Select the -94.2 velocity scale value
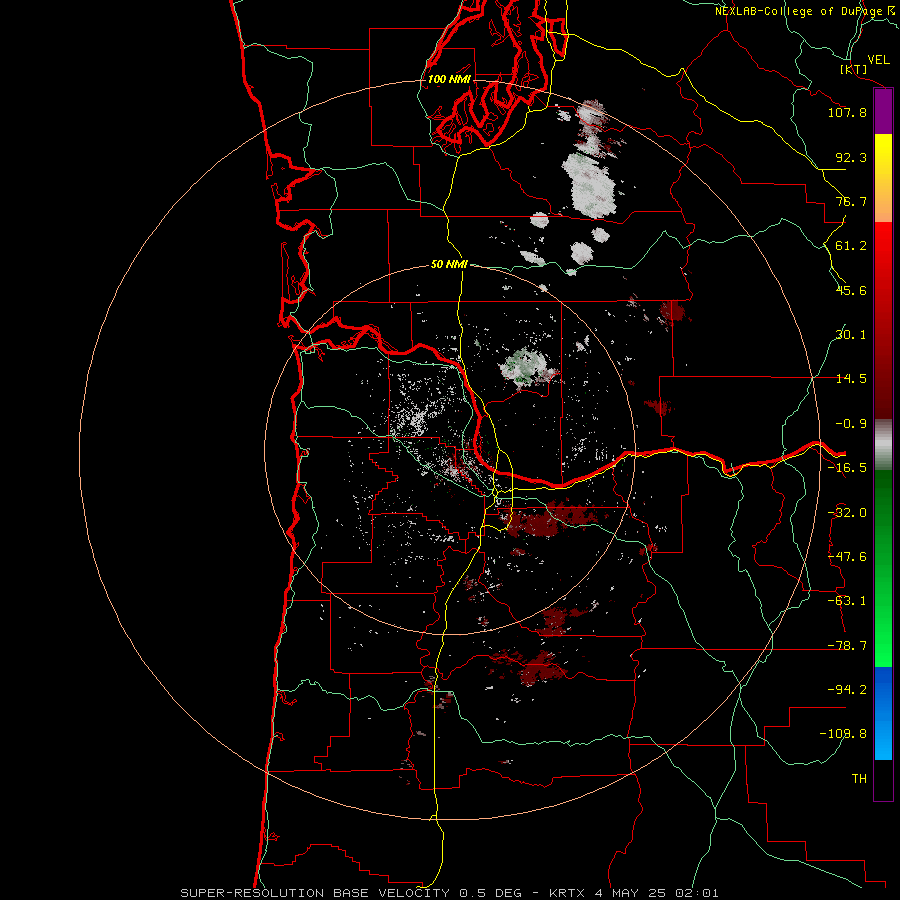 tap(847, 689)
